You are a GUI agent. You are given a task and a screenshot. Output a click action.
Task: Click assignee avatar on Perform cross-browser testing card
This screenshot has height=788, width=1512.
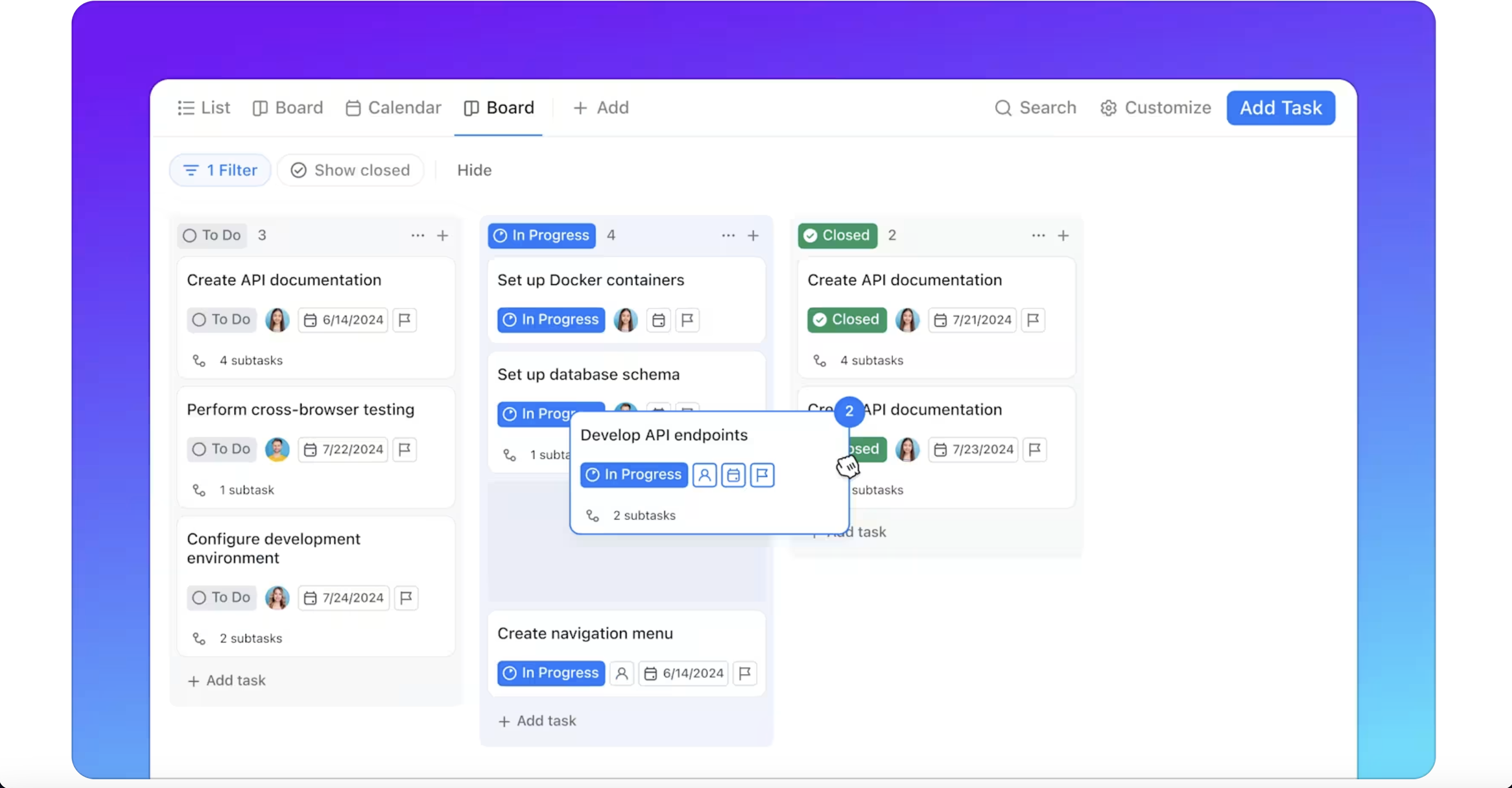click(277, 450)
